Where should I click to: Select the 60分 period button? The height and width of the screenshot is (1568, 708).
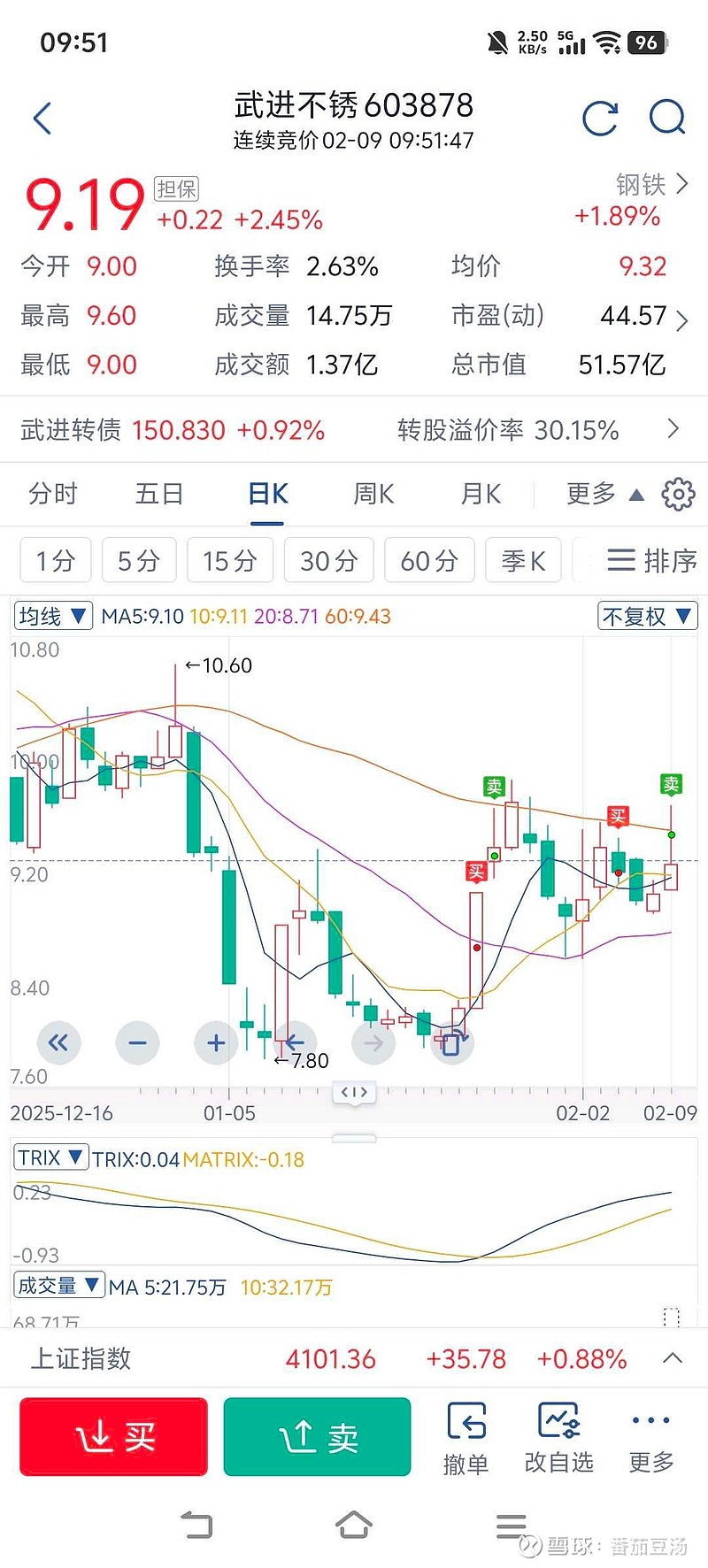429,560
